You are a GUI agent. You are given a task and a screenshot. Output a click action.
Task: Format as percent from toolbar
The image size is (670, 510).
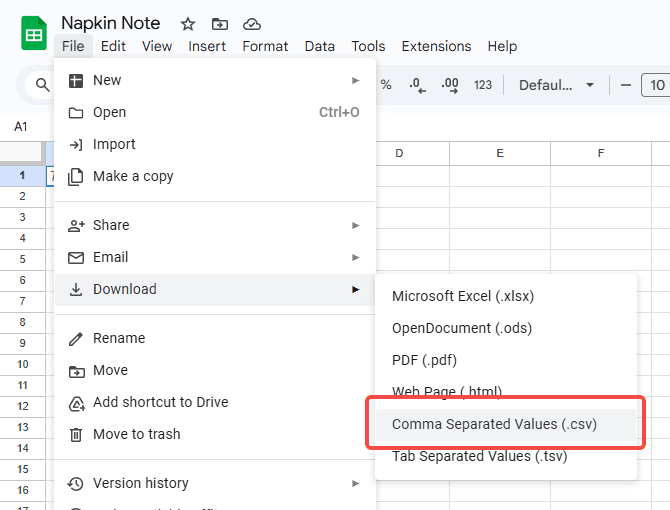click(x=386, y=85)
